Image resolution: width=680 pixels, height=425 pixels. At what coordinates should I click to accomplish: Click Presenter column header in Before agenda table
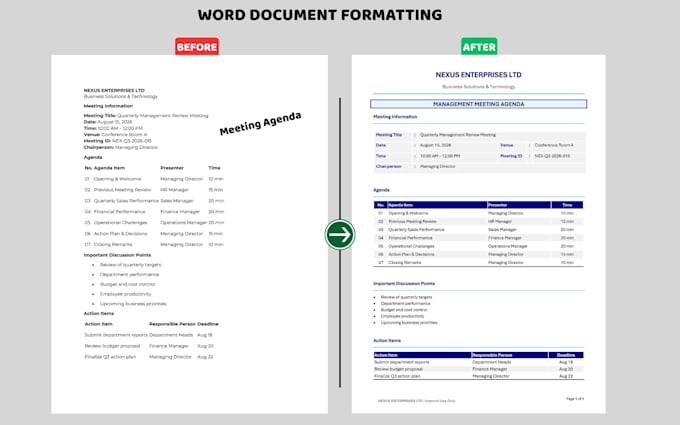pyautogui.click(x=172, y=168)
